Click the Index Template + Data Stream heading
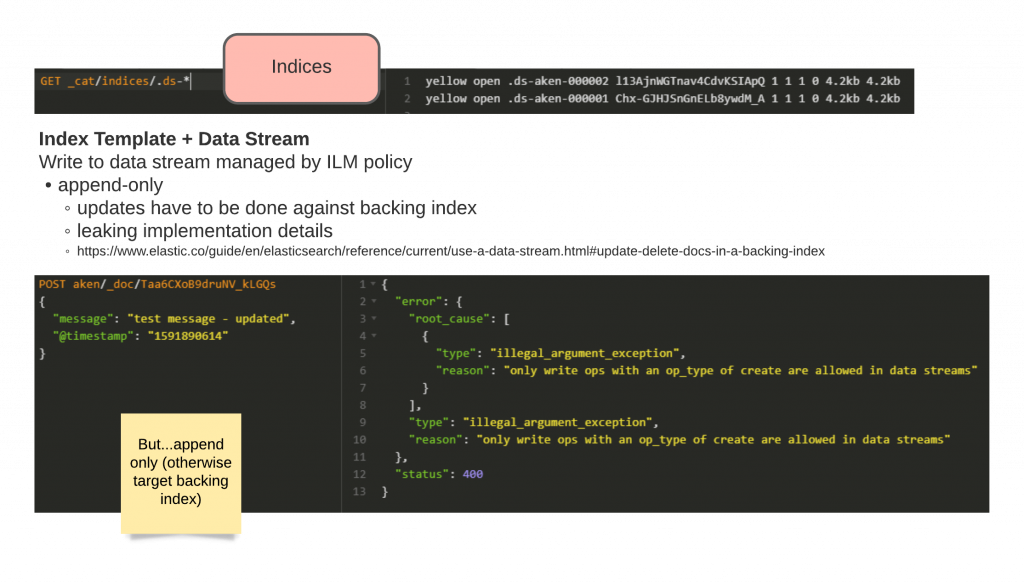 [174, 139]
